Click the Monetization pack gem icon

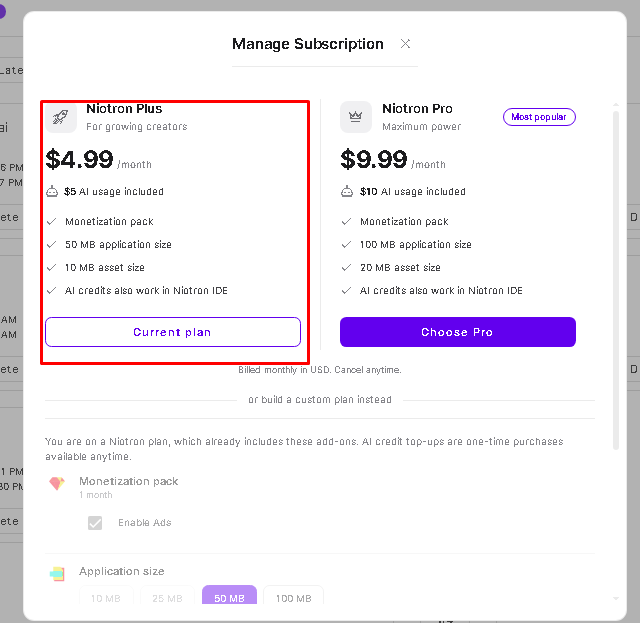[x=57, y=483]
